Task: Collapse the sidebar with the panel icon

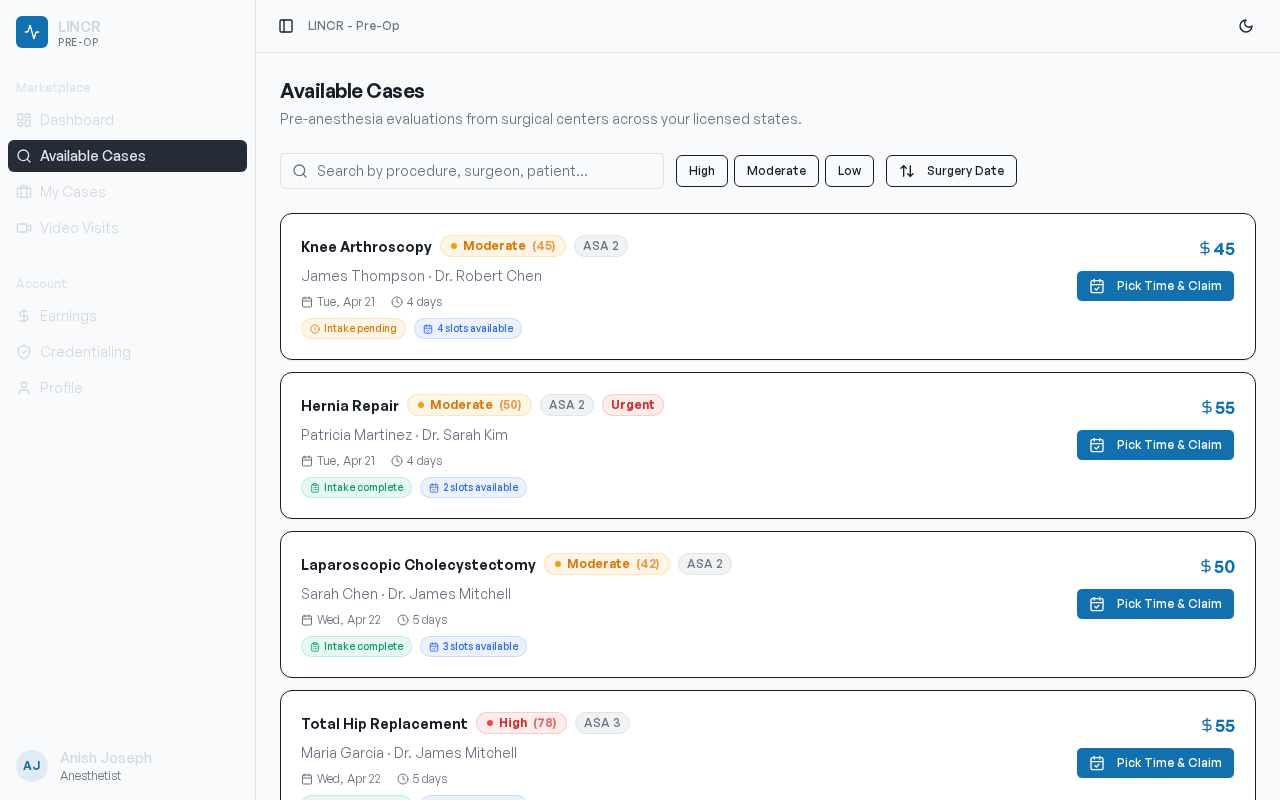Action: (284, 25)
